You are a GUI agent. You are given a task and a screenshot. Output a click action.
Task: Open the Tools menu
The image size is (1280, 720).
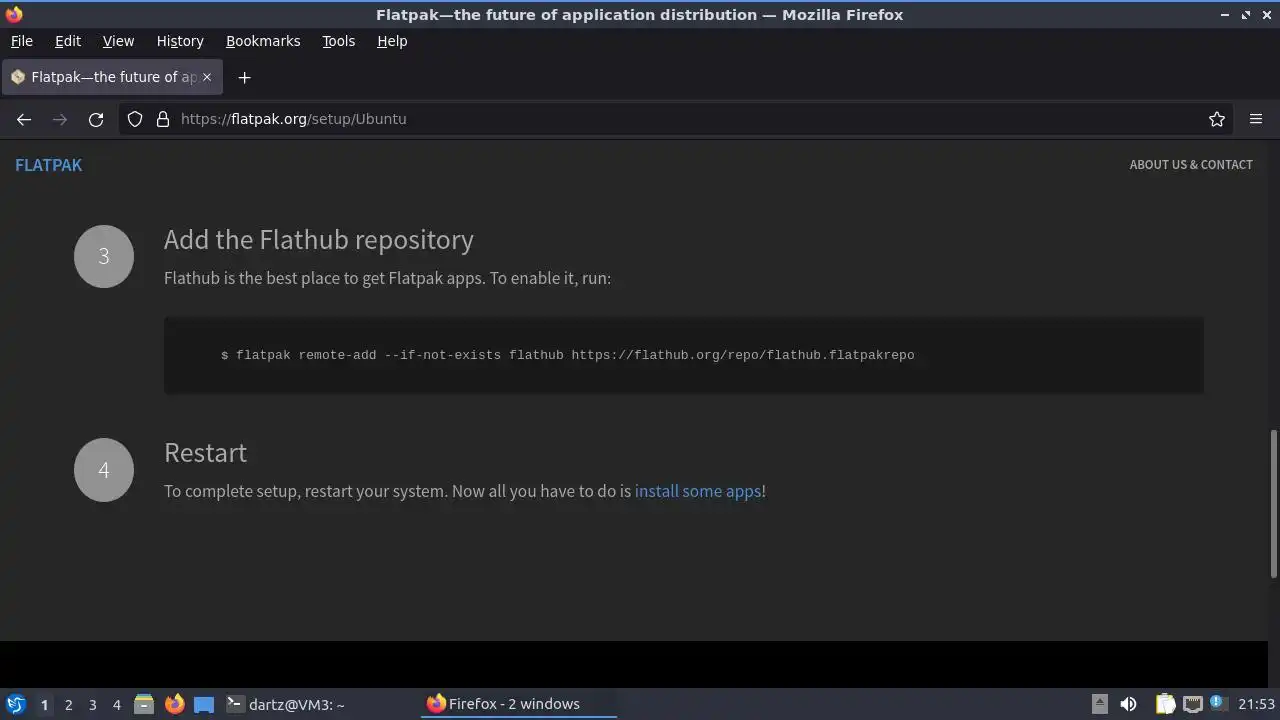pyautogui.click(x=338, y=41)
